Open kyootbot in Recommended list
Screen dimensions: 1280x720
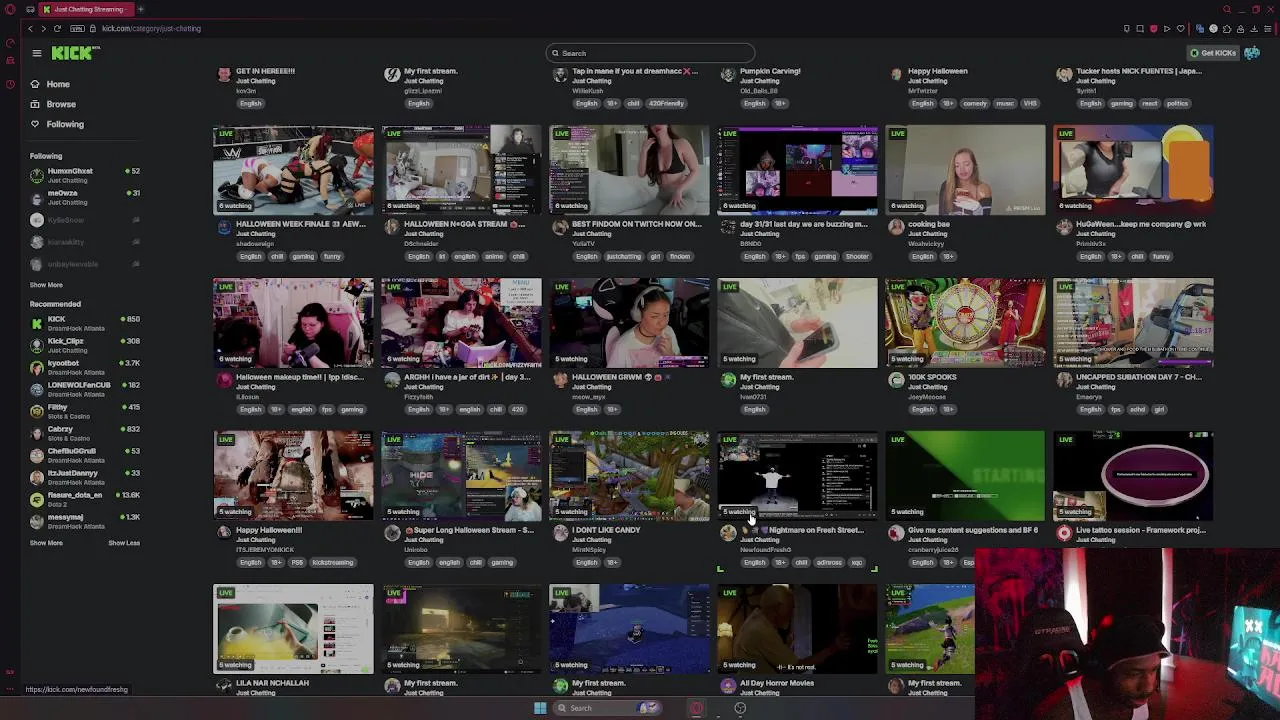point(85,367)
